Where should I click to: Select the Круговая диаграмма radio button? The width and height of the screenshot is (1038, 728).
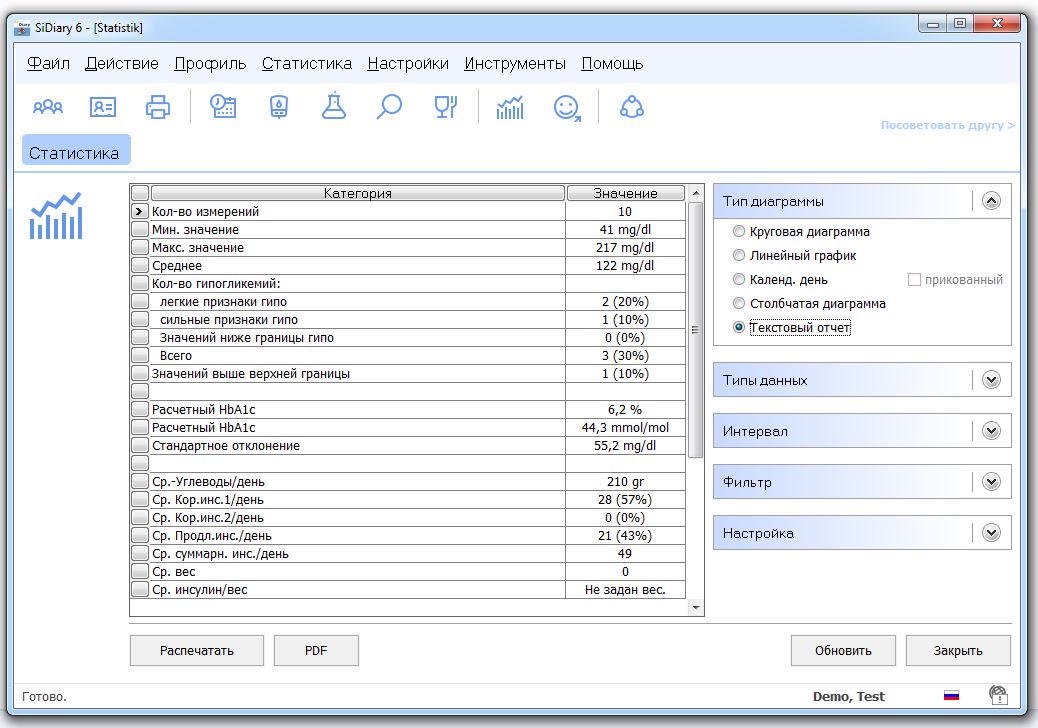[x=740, y=232]
